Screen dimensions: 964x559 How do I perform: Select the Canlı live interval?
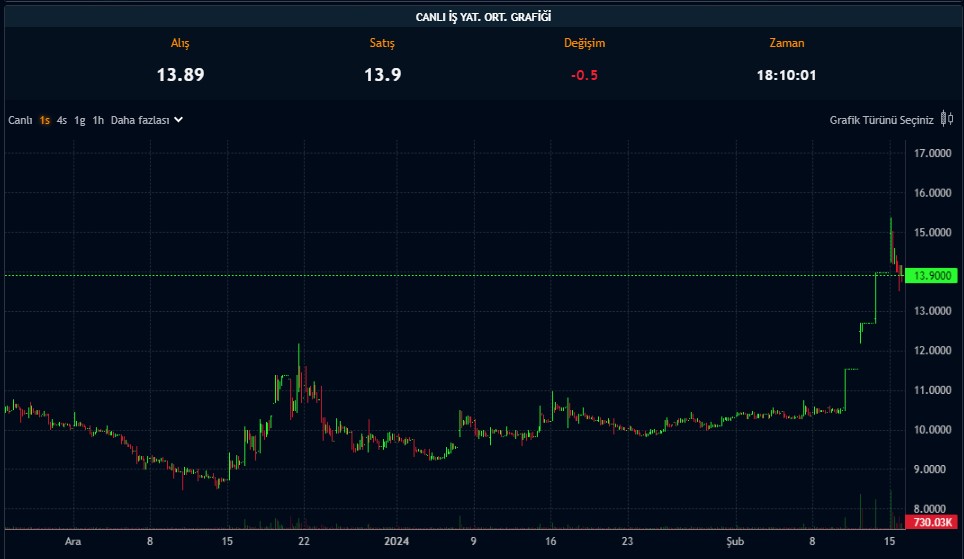(x=20, y=120)
